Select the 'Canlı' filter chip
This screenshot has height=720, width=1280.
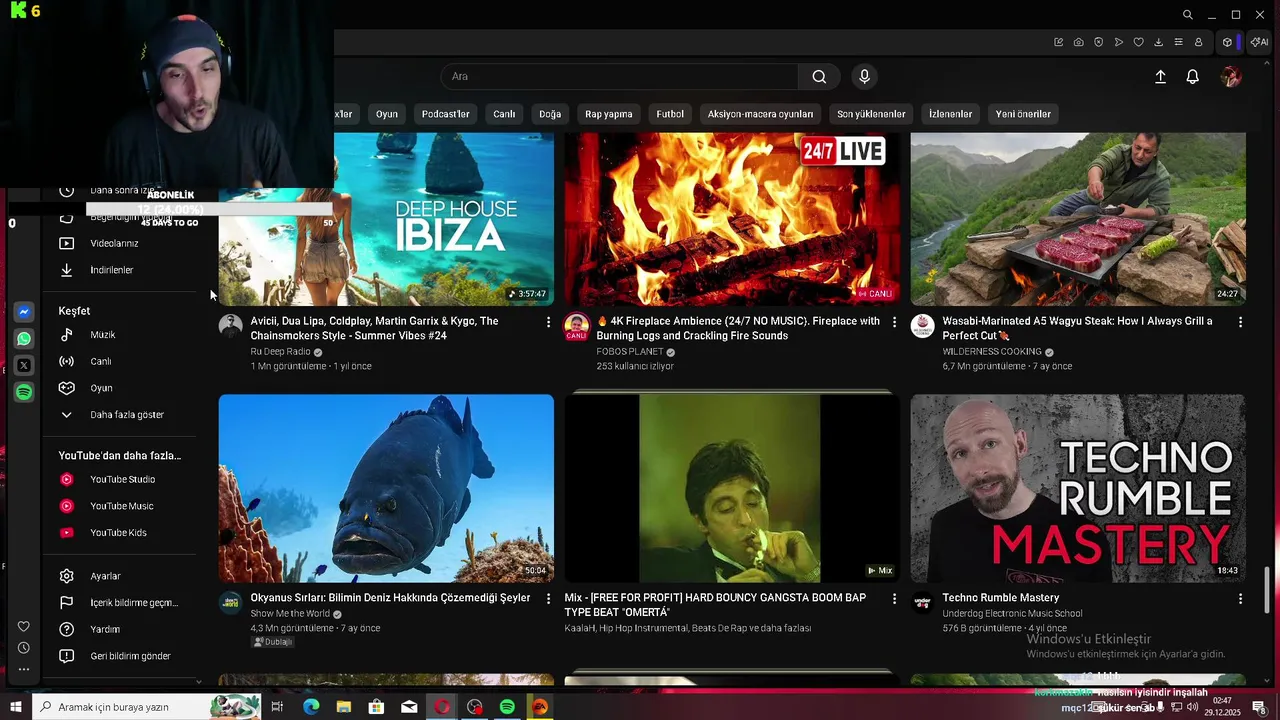[x=504, y=114]
